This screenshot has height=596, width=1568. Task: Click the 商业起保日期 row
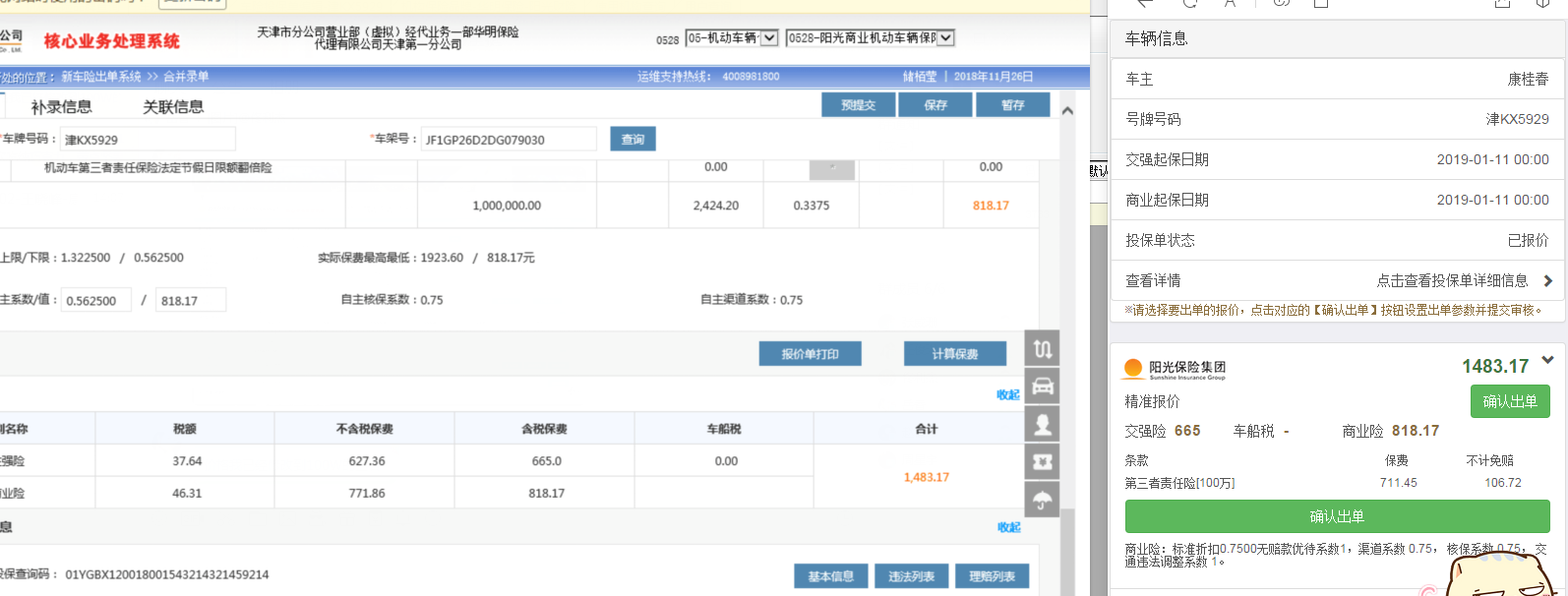coord(1337,200)
